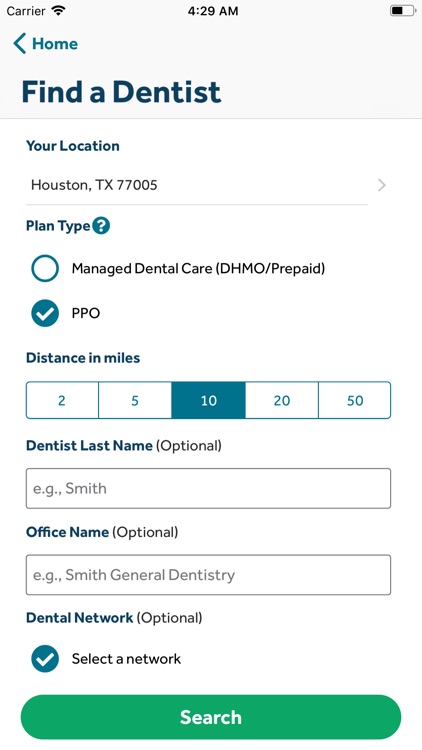Choose the 2 miles distance segment
The image size is (422, 750).
(x=62, y=400)
